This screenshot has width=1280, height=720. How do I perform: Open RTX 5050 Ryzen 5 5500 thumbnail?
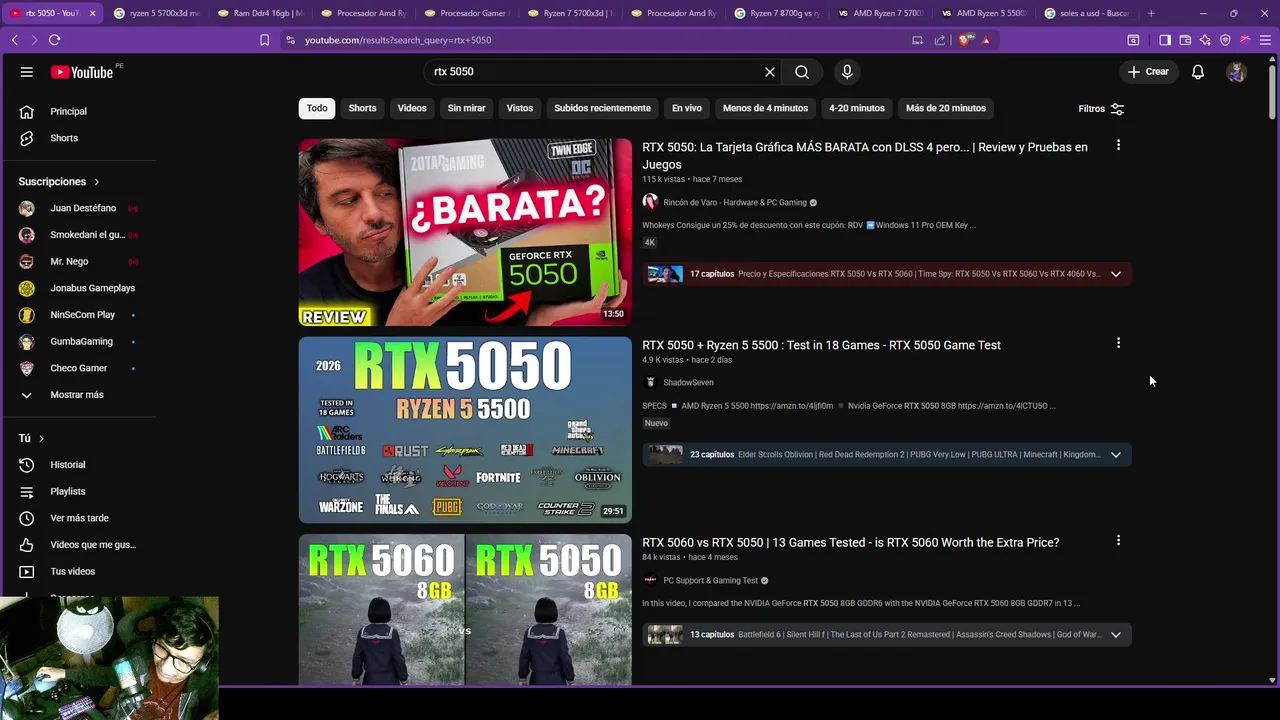point(465,430)
